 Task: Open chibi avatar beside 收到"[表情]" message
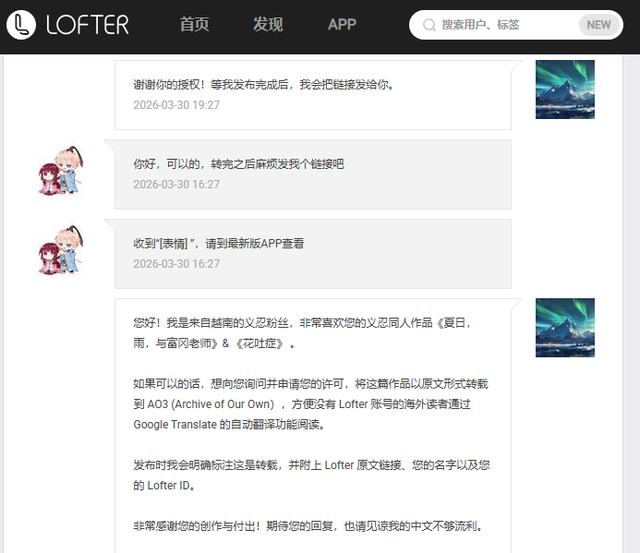pos(61,250)
